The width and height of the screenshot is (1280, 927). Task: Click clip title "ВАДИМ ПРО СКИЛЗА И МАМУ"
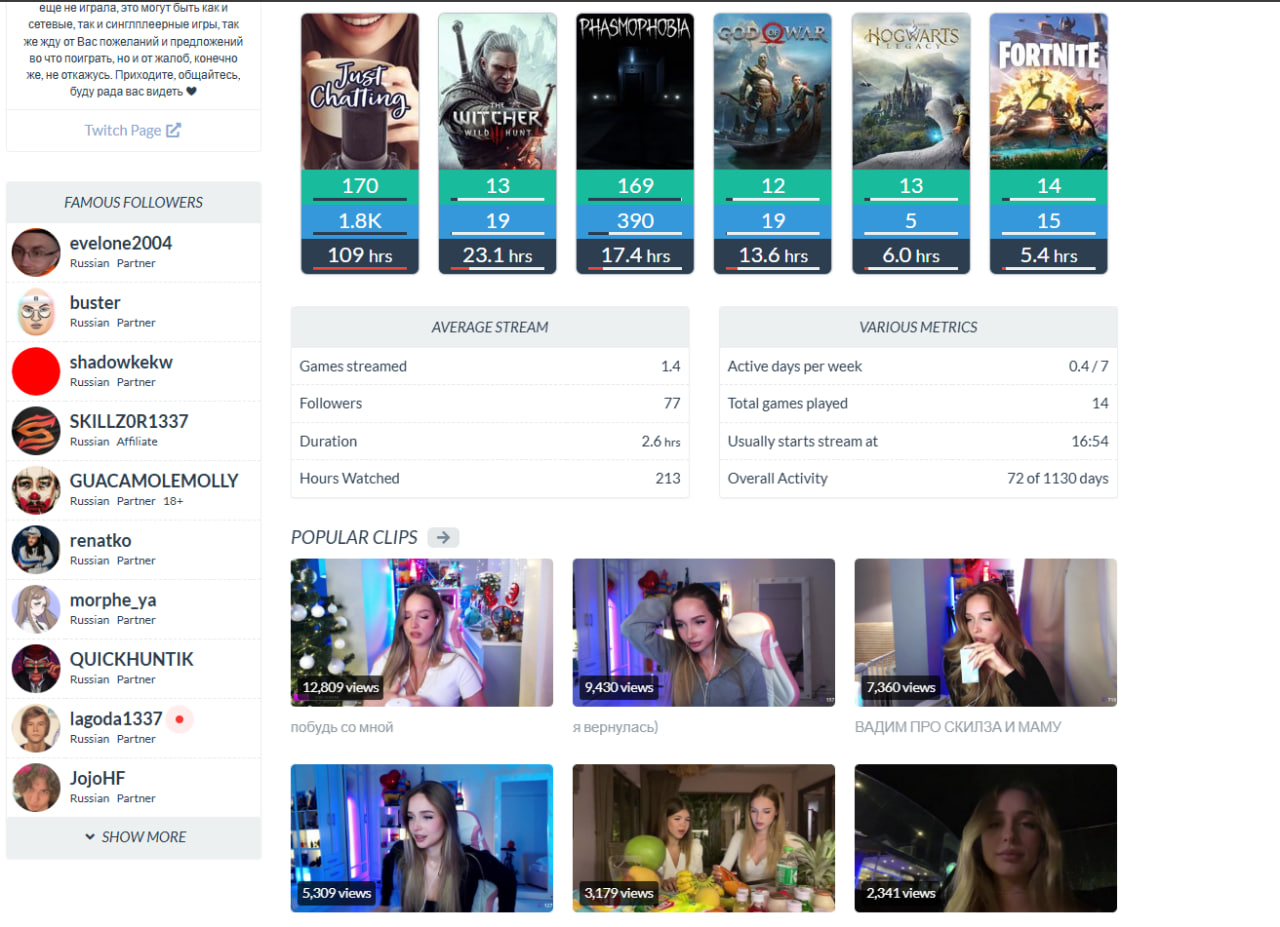[x=958, y=727]
